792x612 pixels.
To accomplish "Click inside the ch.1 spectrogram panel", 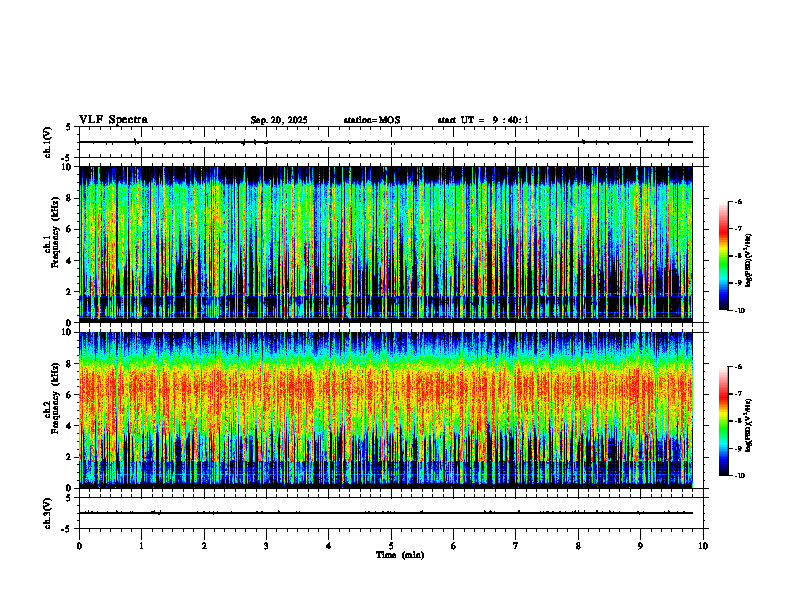I will 386,243.
